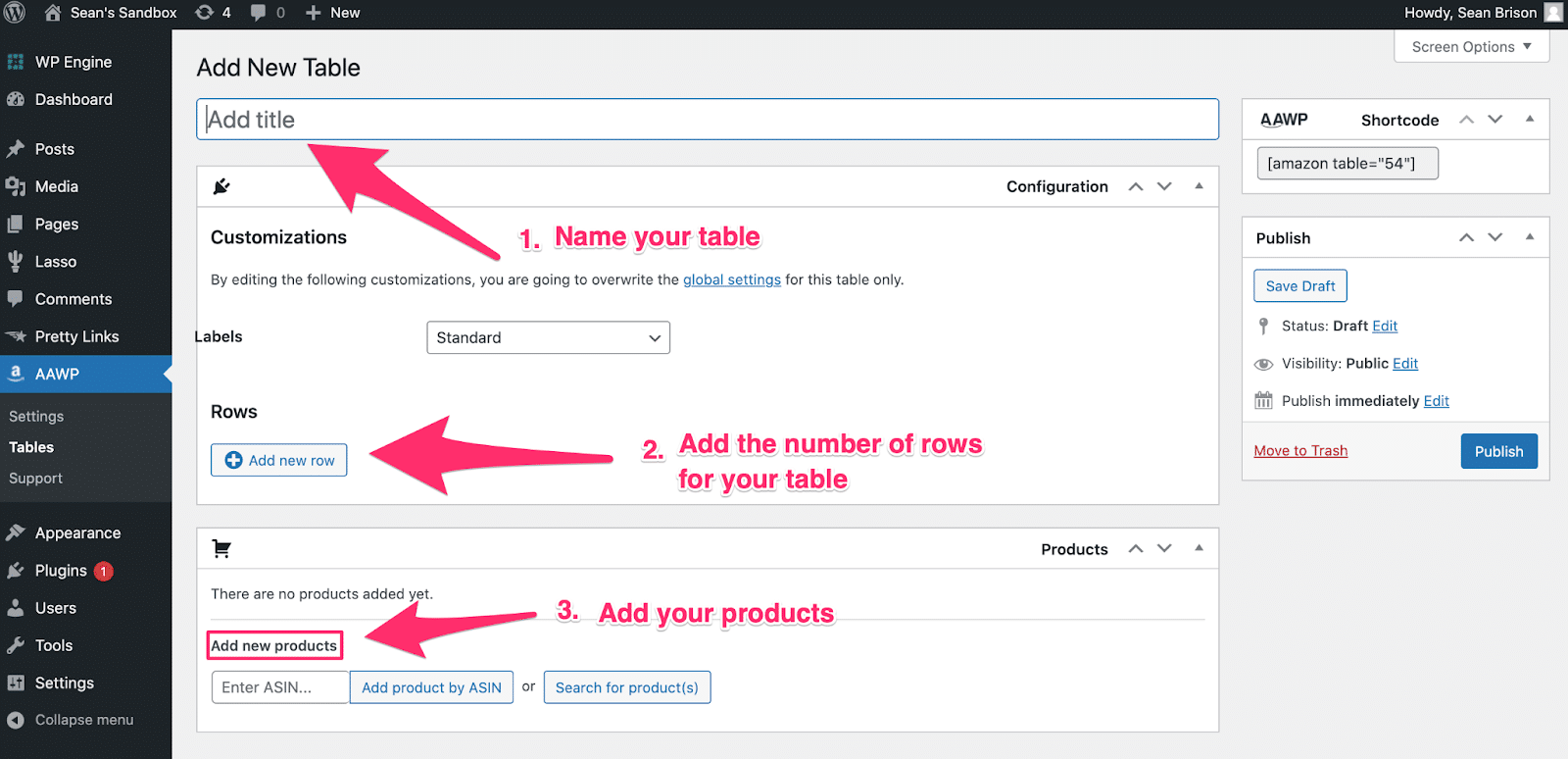The width and height of the screenshot is (1568, 759).
Task: Click the Configuration panel plug icon
Action: click(221, 186)
